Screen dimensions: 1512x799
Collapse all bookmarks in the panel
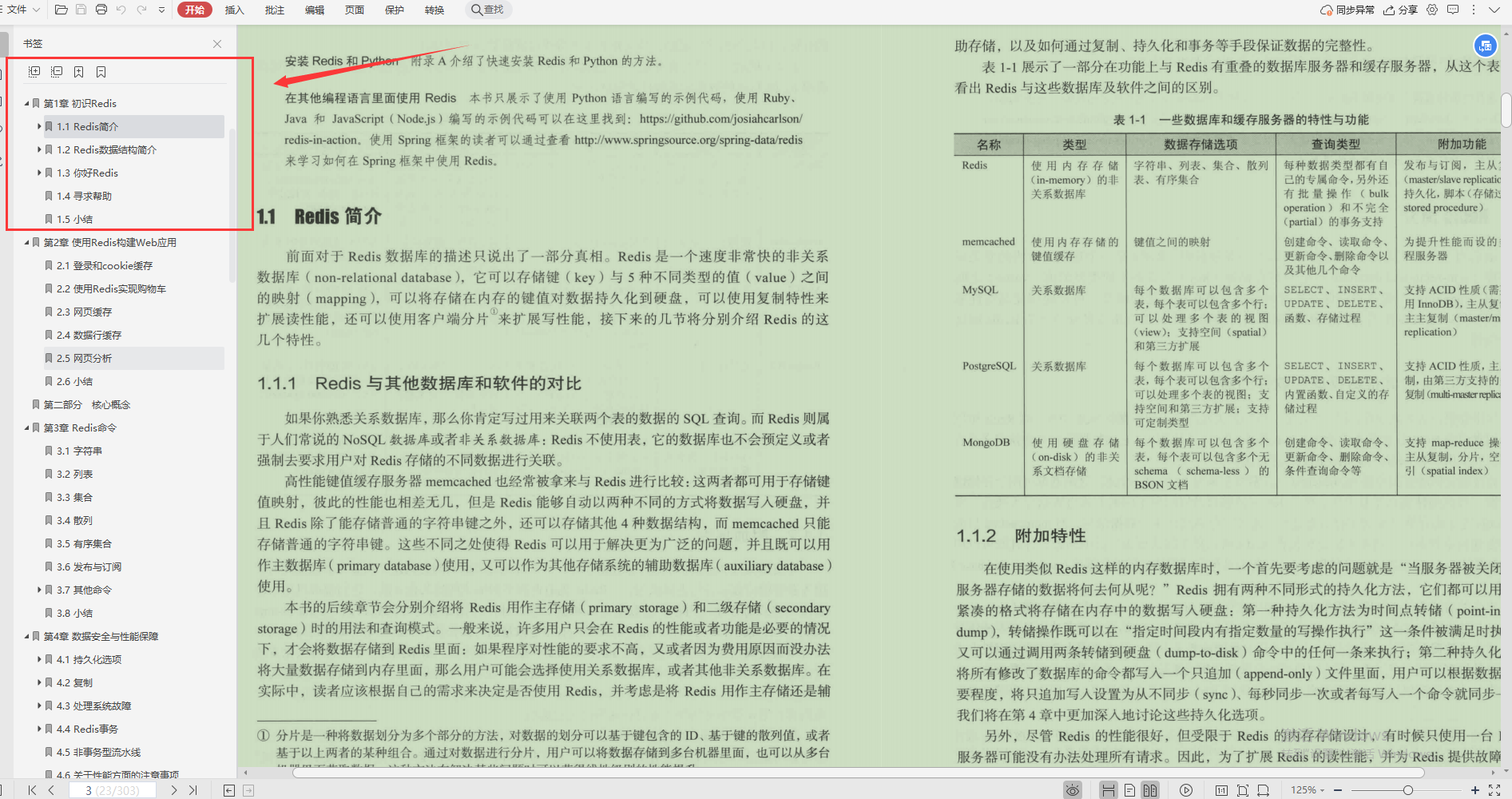[x=57, y=71]
